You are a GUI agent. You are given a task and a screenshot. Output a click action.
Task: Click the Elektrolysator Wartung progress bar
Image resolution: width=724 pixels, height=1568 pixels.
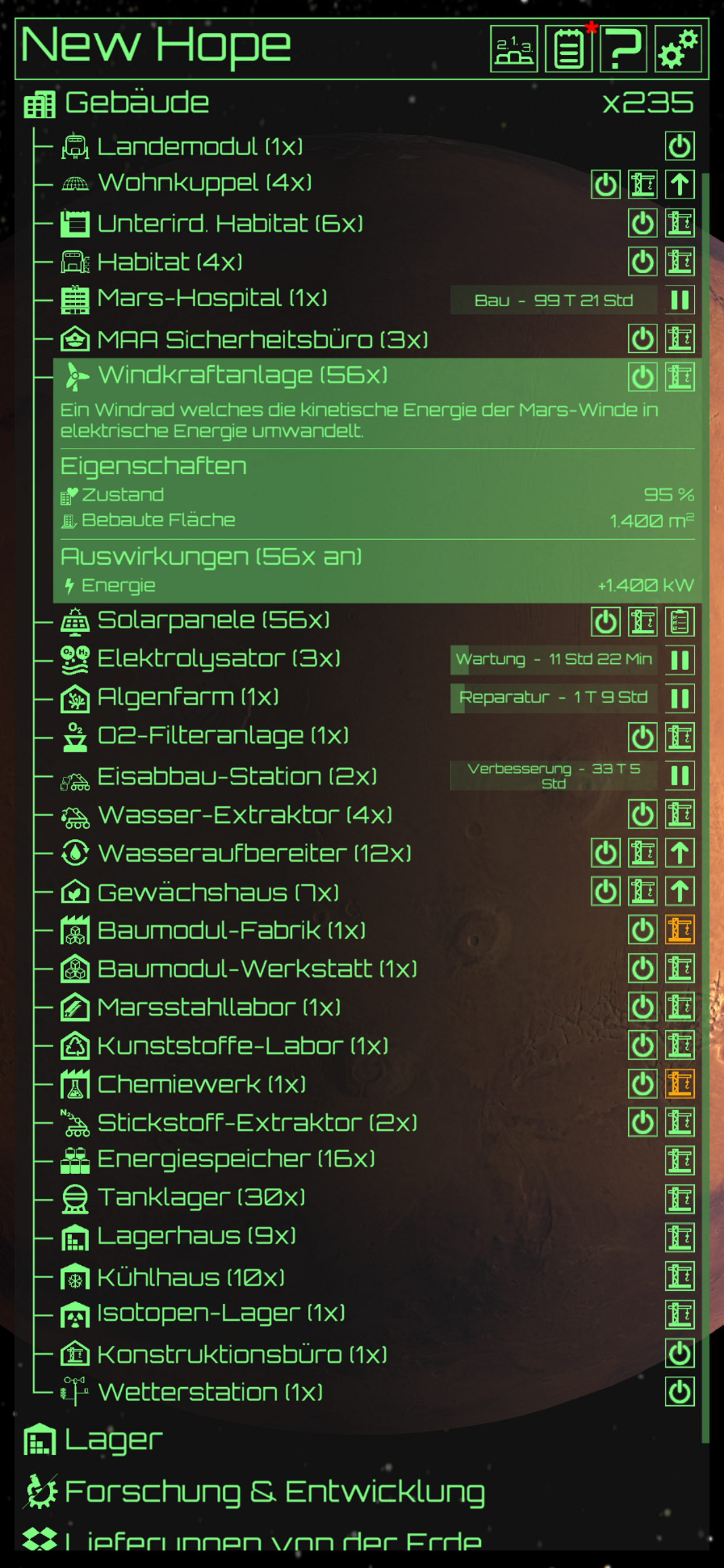[x=554, y=660]
